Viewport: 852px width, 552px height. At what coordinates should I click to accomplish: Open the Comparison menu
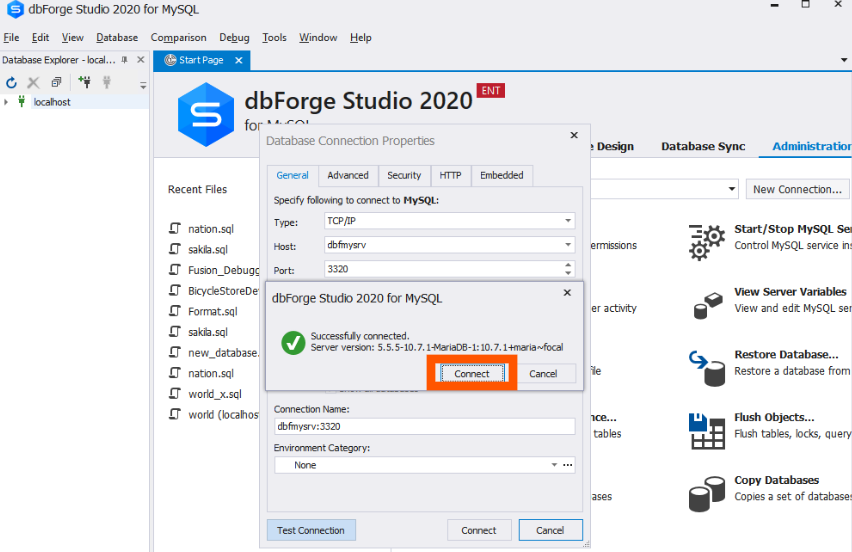point(178,38)
